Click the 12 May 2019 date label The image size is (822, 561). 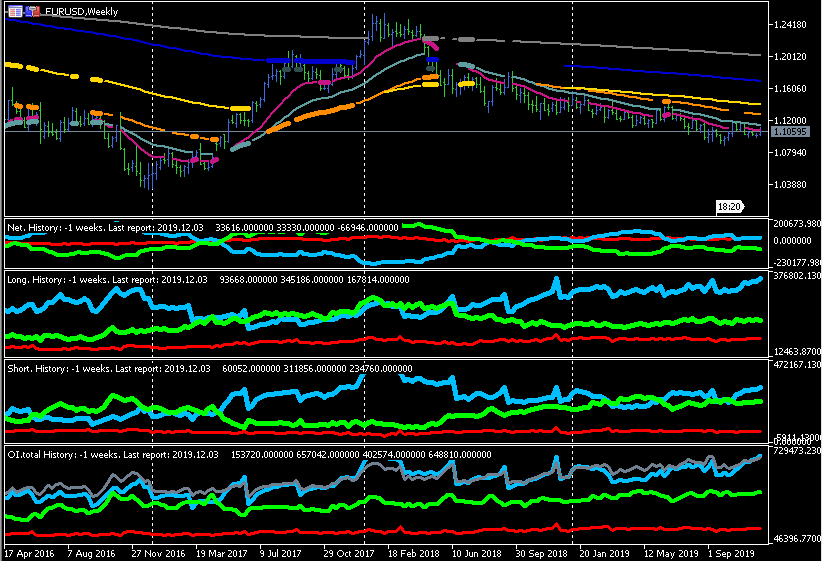[671, 553]
